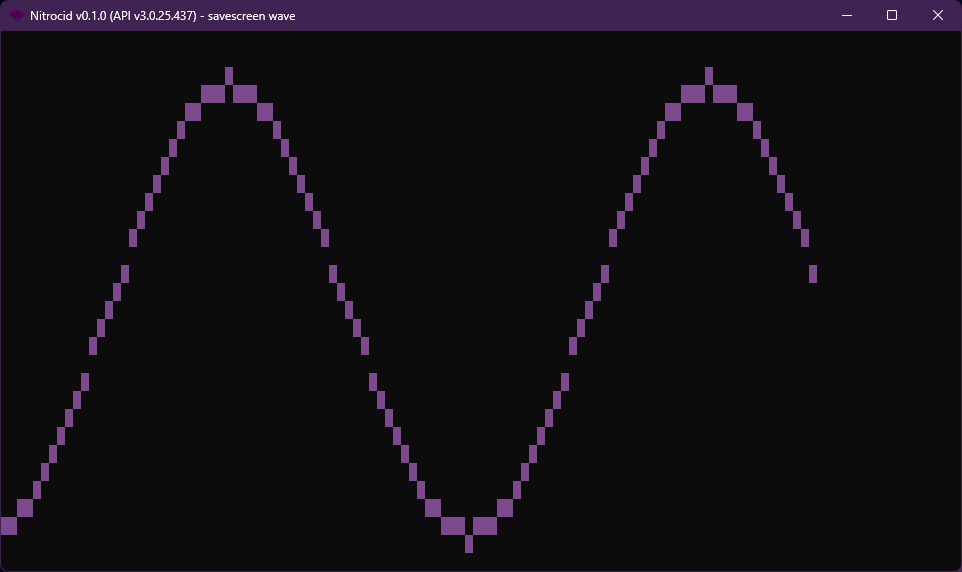This screenshot has width=962, height=572.
Task: Click the wide block right of the first crest tip
Action: [245, 94]
